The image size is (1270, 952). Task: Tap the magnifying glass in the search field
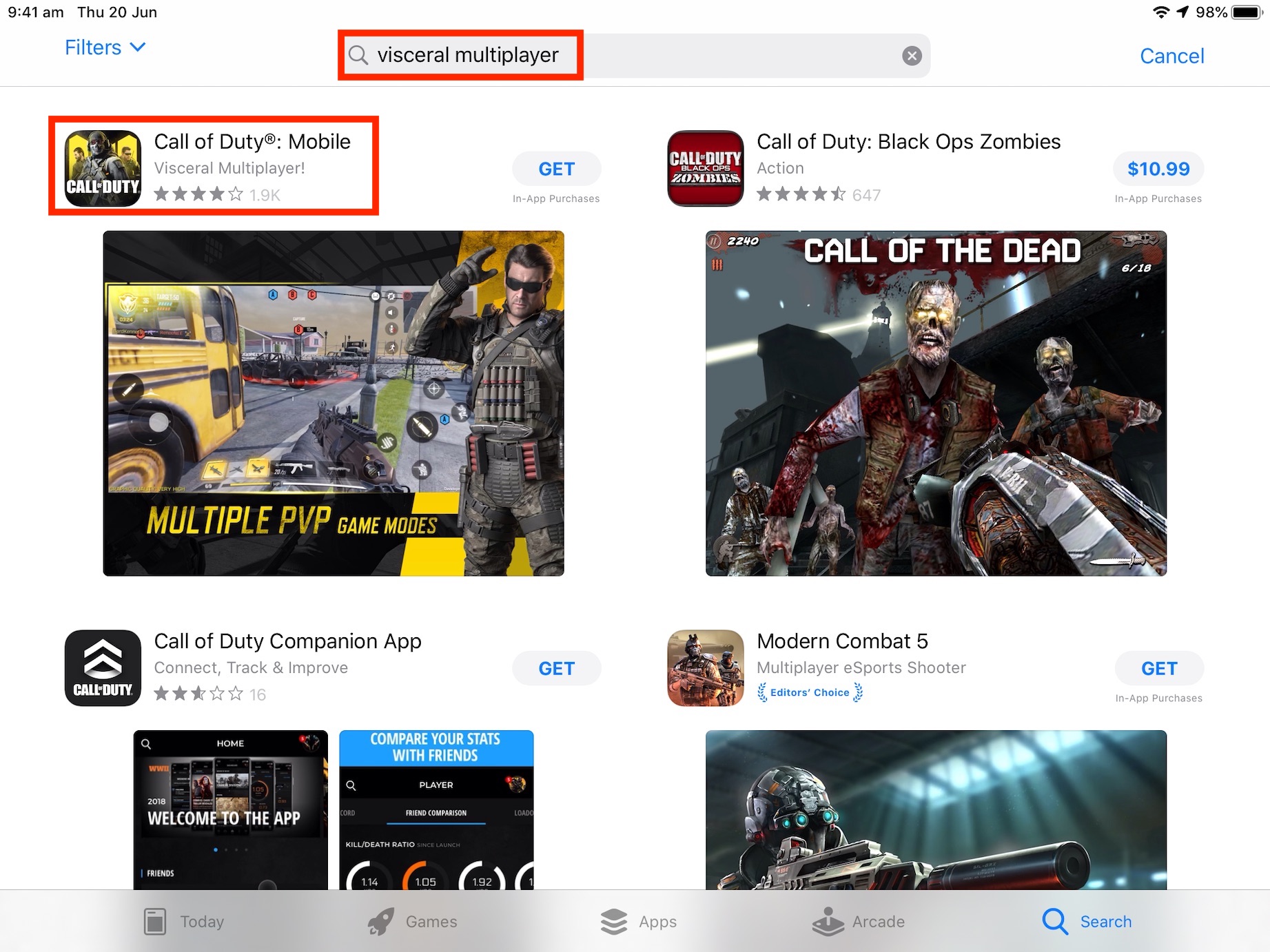(x=358, y=55)
